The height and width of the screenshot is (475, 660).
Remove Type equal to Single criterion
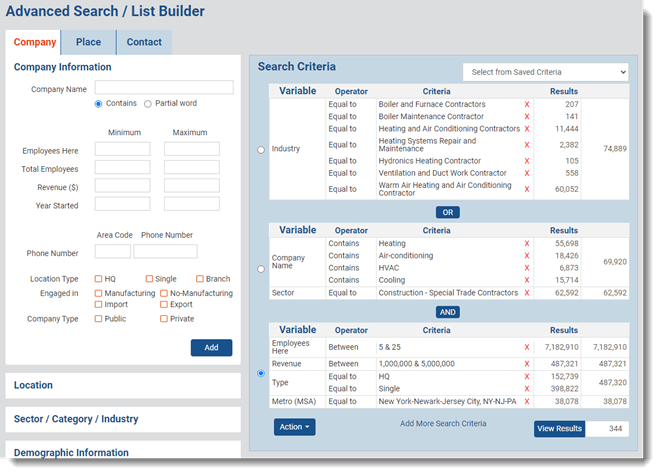point(527,389)
